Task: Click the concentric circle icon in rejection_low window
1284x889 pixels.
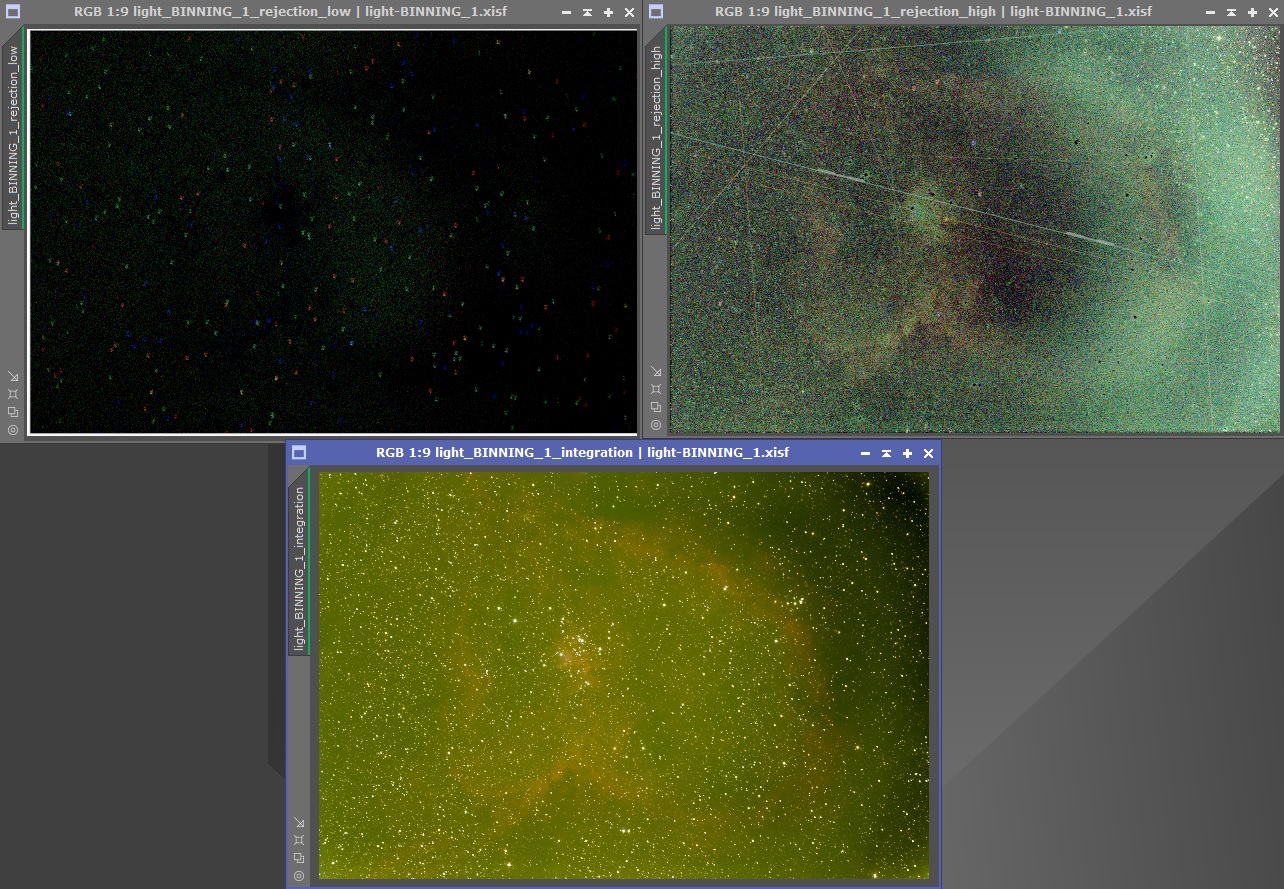Action: point(13,430)
